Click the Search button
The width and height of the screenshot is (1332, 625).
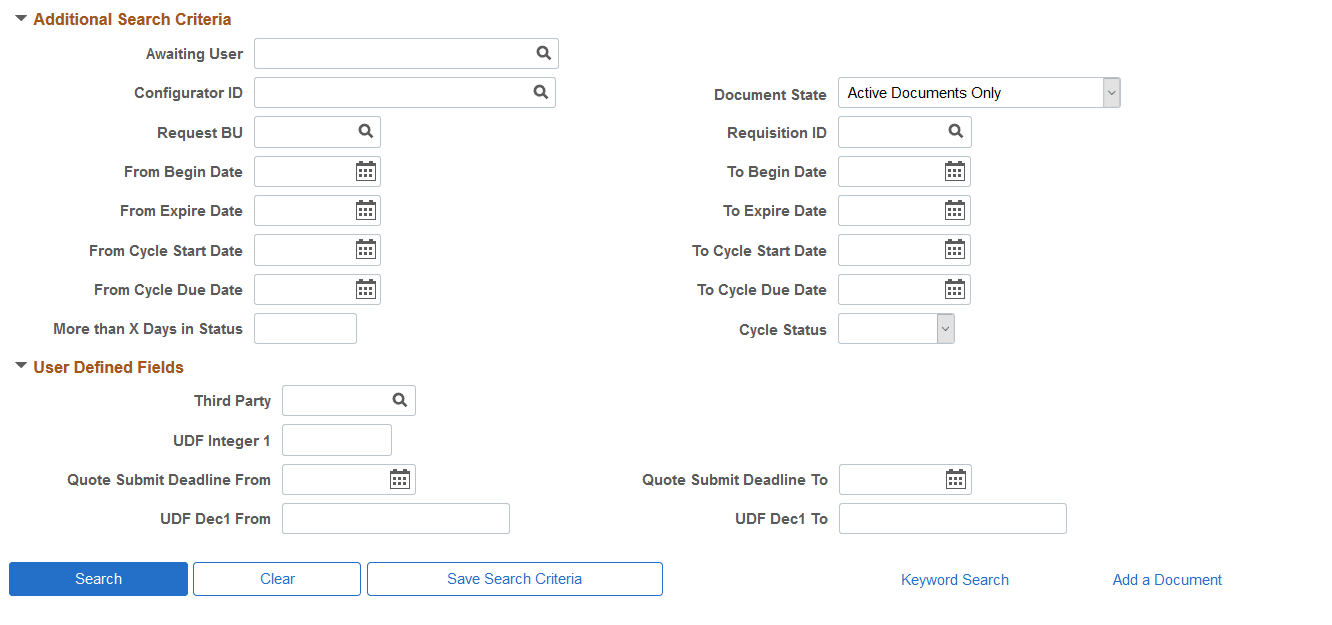point(97,578)
